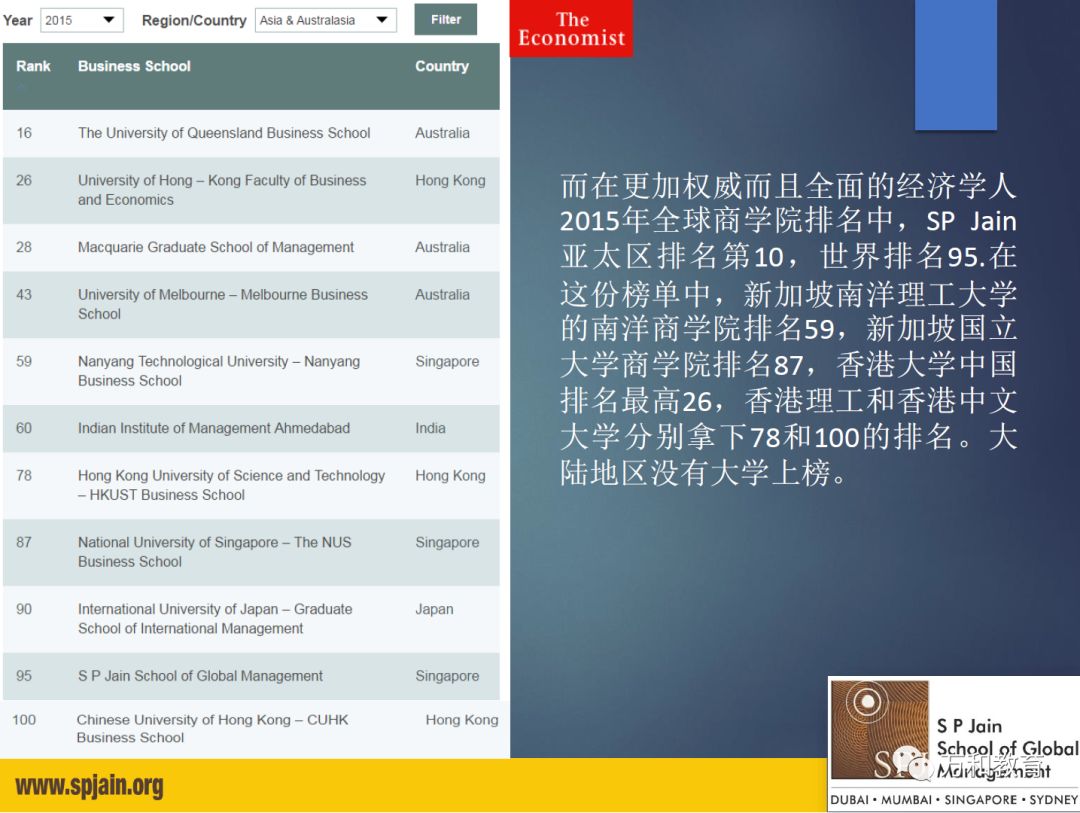Image resolution: width=1080 pixels, height=813 pixels.
Task: Click University of Hong Kong Faculty of Business row
Action: tap(251, 190)
